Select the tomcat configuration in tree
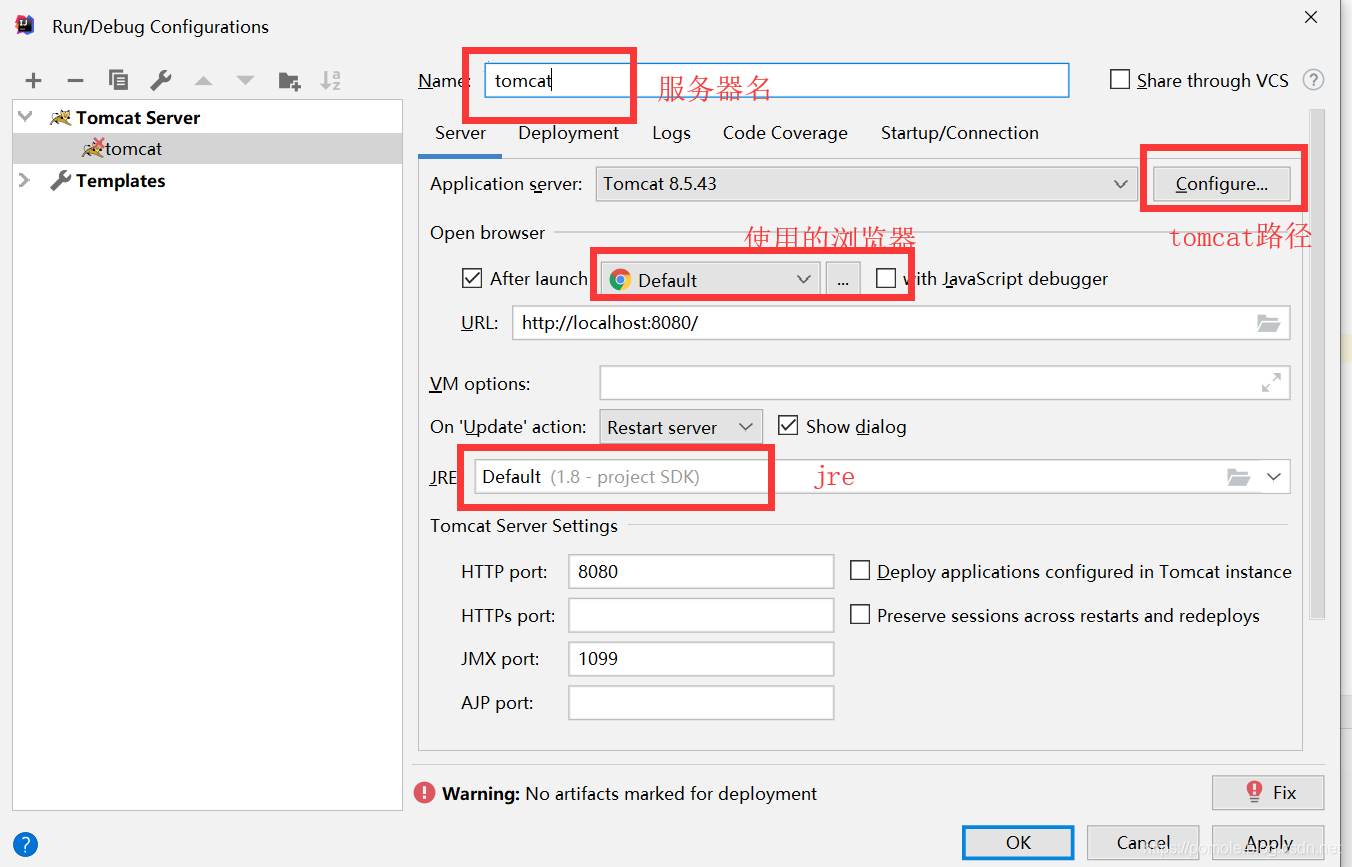This screenshot has width=1352, height=867. [207, 149]
